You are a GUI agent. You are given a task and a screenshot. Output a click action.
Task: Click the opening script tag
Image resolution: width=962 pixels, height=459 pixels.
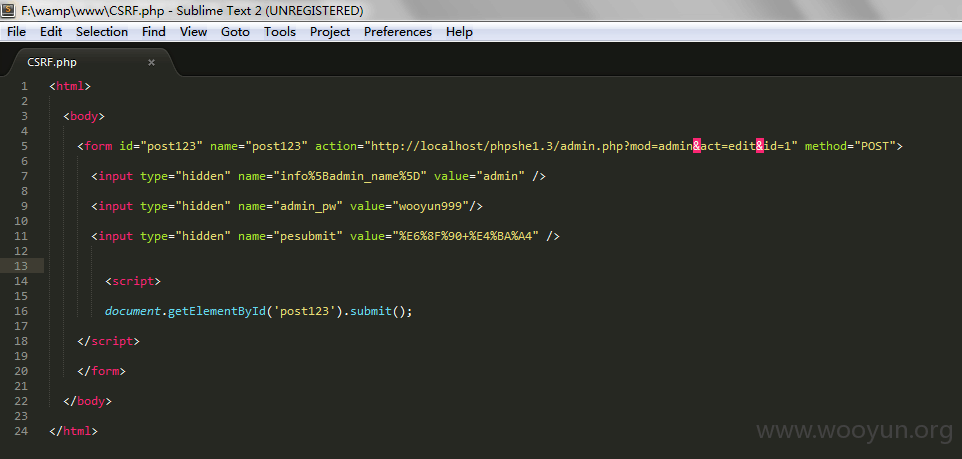click(133, 281)
